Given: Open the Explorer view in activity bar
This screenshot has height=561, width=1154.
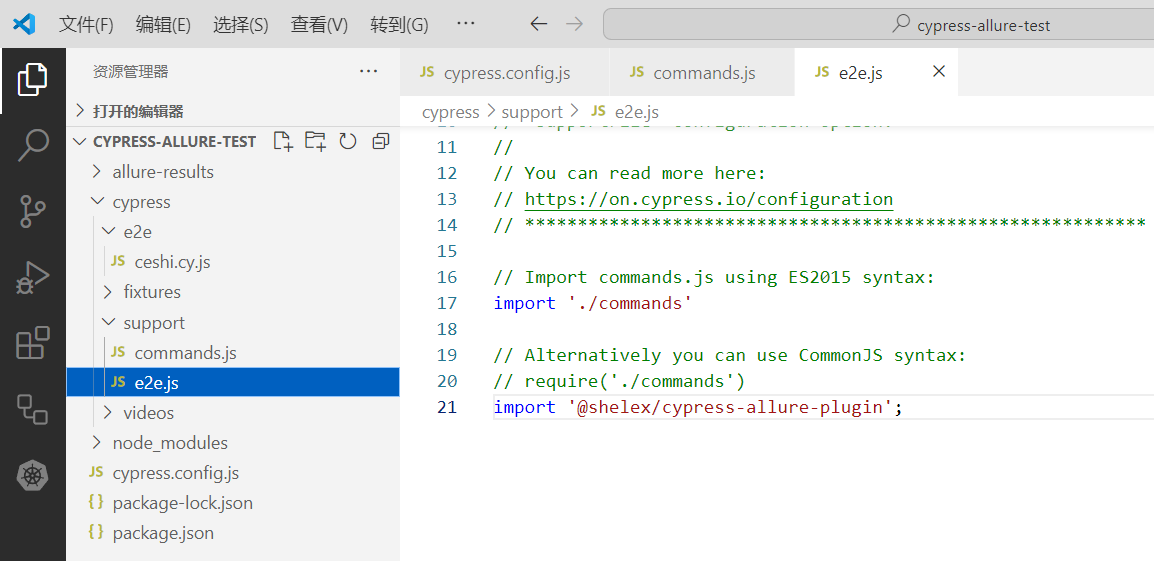Looking at the screenshot, I should tap(33, 79).
